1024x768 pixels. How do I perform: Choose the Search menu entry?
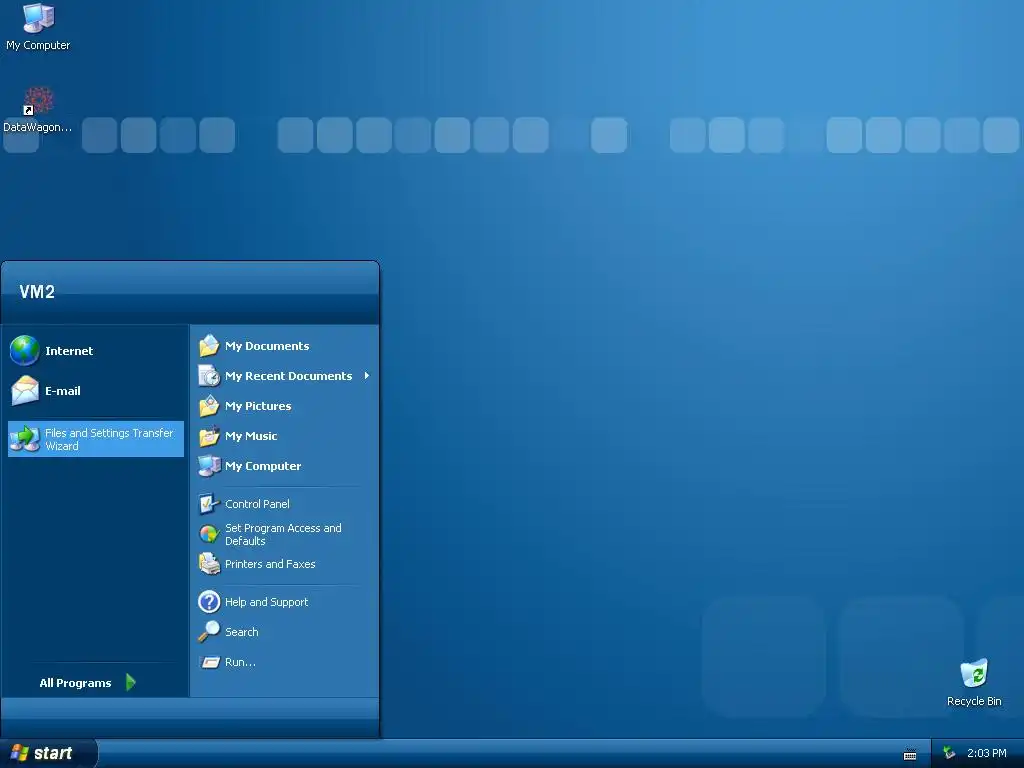[x=285, y=632]
